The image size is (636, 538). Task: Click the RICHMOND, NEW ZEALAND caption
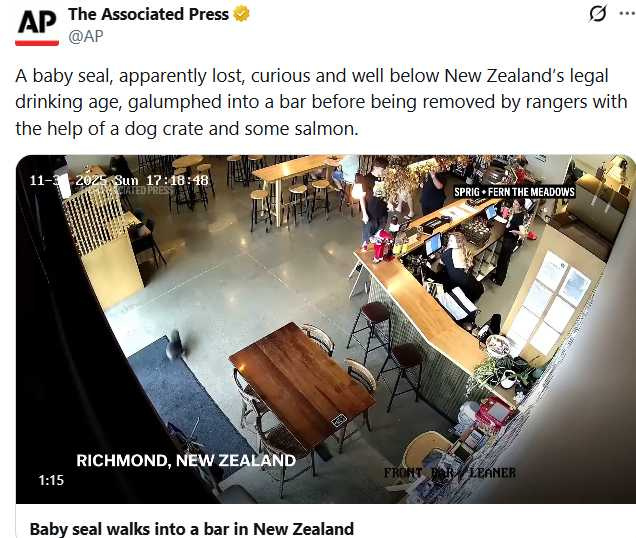(x=186, y=461)
